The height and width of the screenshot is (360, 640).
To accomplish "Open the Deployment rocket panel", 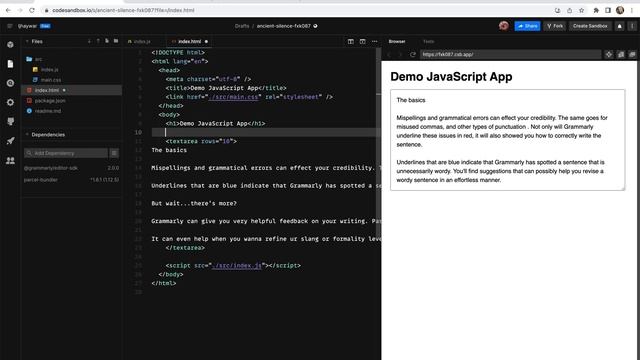I will click(10, 141).
